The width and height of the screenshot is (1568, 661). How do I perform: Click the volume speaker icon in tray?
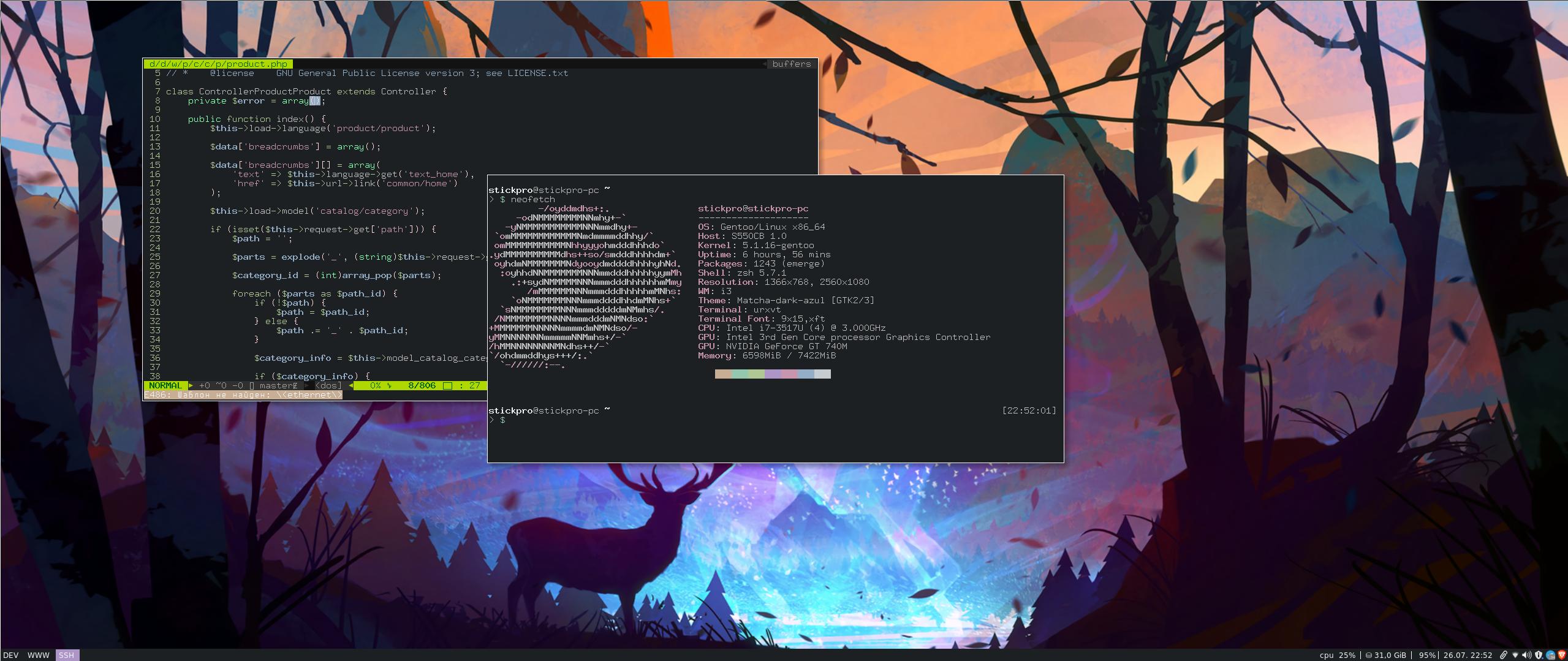tap(1526, 655)
